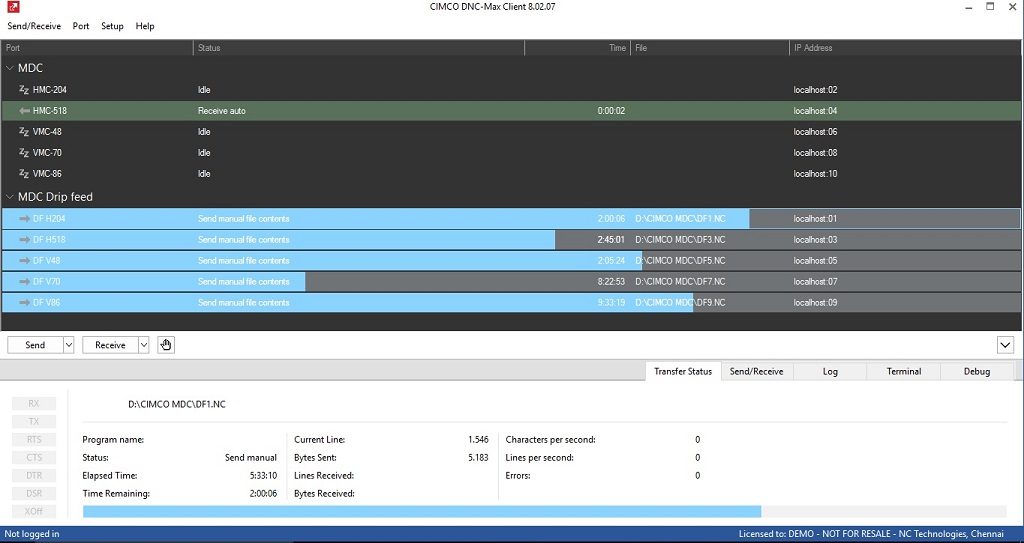Open the Send/Receive menu

tap(34, 26)
